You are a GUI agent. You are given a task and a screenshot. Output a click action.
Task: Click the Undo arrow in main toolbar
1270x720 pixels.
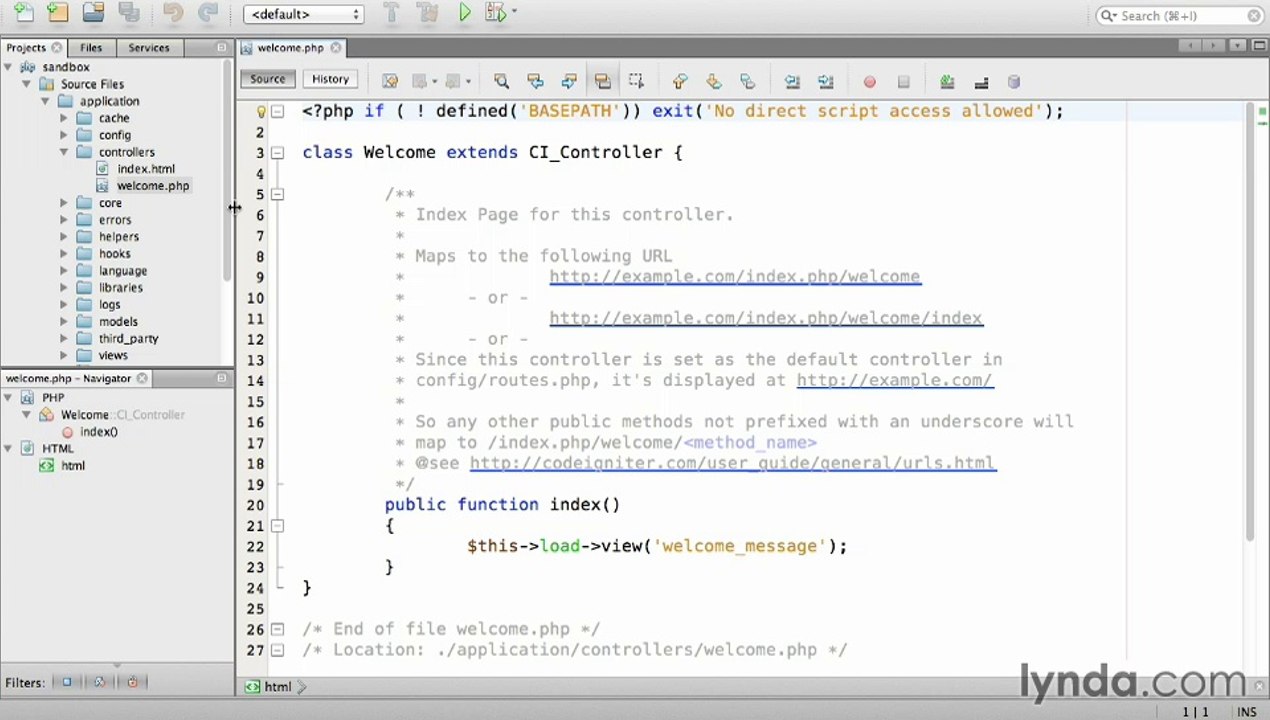pyautogui.click(x=173, y=13)
